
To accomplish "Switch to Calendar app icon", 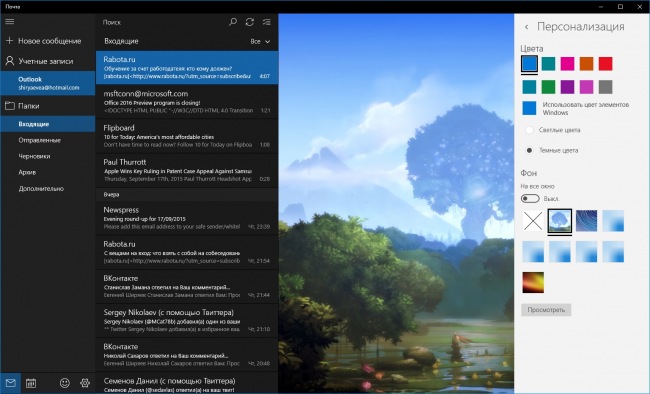I will 31,383.
